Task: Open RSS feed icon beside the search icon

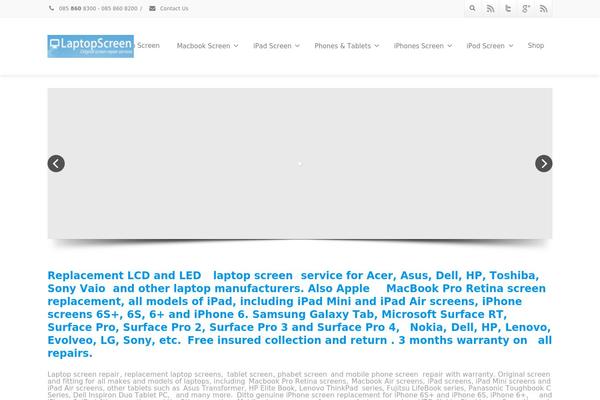Action: pyautogui.click(x=490, y=8)
